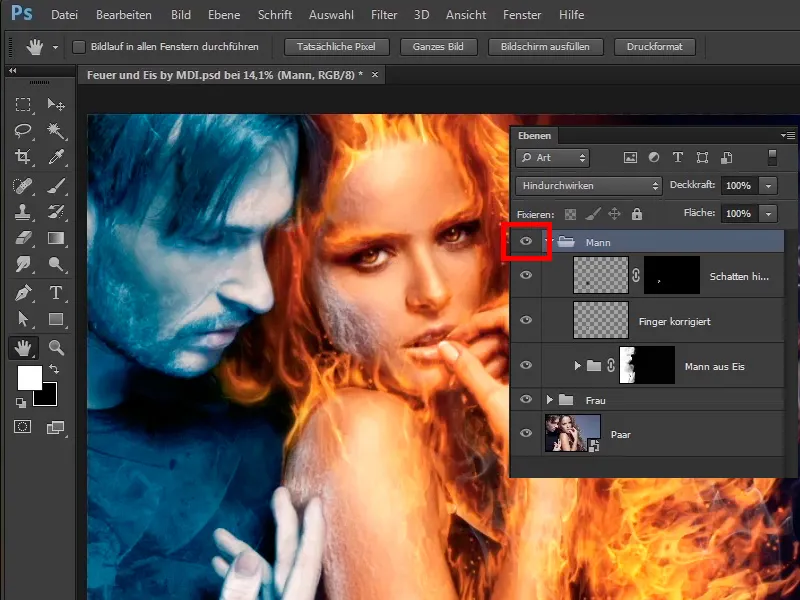The height and width of the screenshot is (600, 800).
Task: Click the Ganzes Bild button
Action: (438, 47)
